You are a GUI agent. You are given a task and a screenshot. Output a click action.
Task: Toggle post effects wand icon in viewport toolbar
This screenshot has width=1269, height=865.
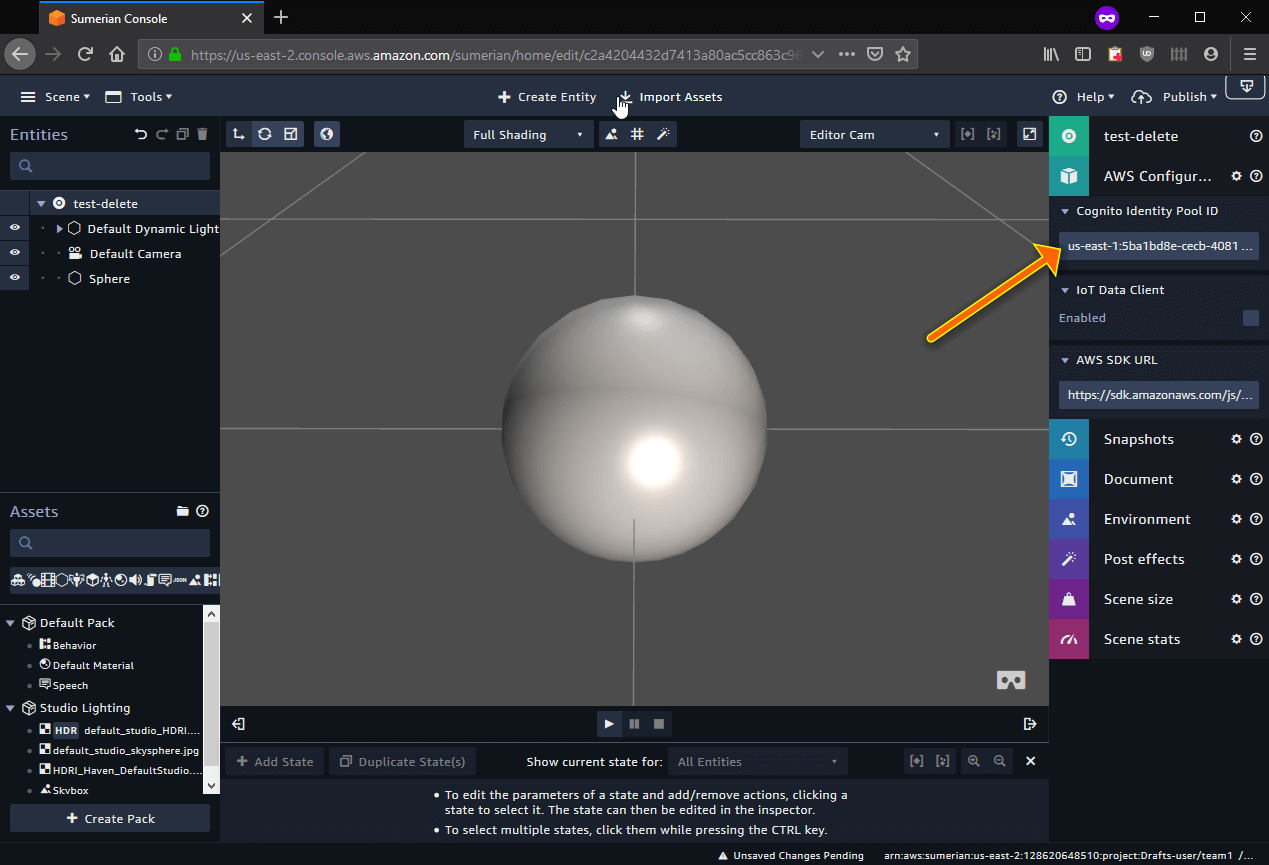[663, 134]
